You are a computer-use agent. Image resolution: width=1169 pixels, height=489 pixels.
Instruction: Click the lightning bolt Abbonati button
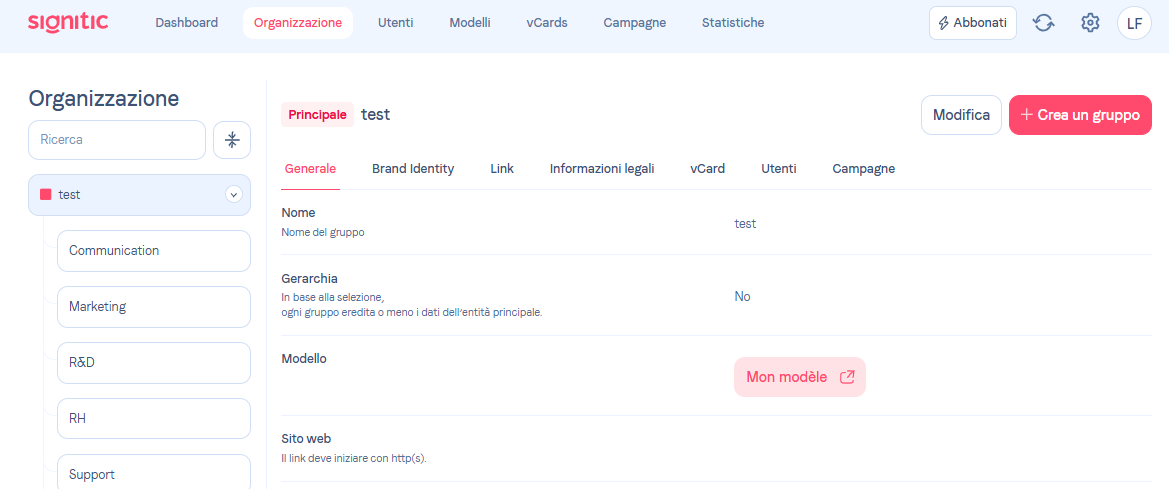point(972,23)
